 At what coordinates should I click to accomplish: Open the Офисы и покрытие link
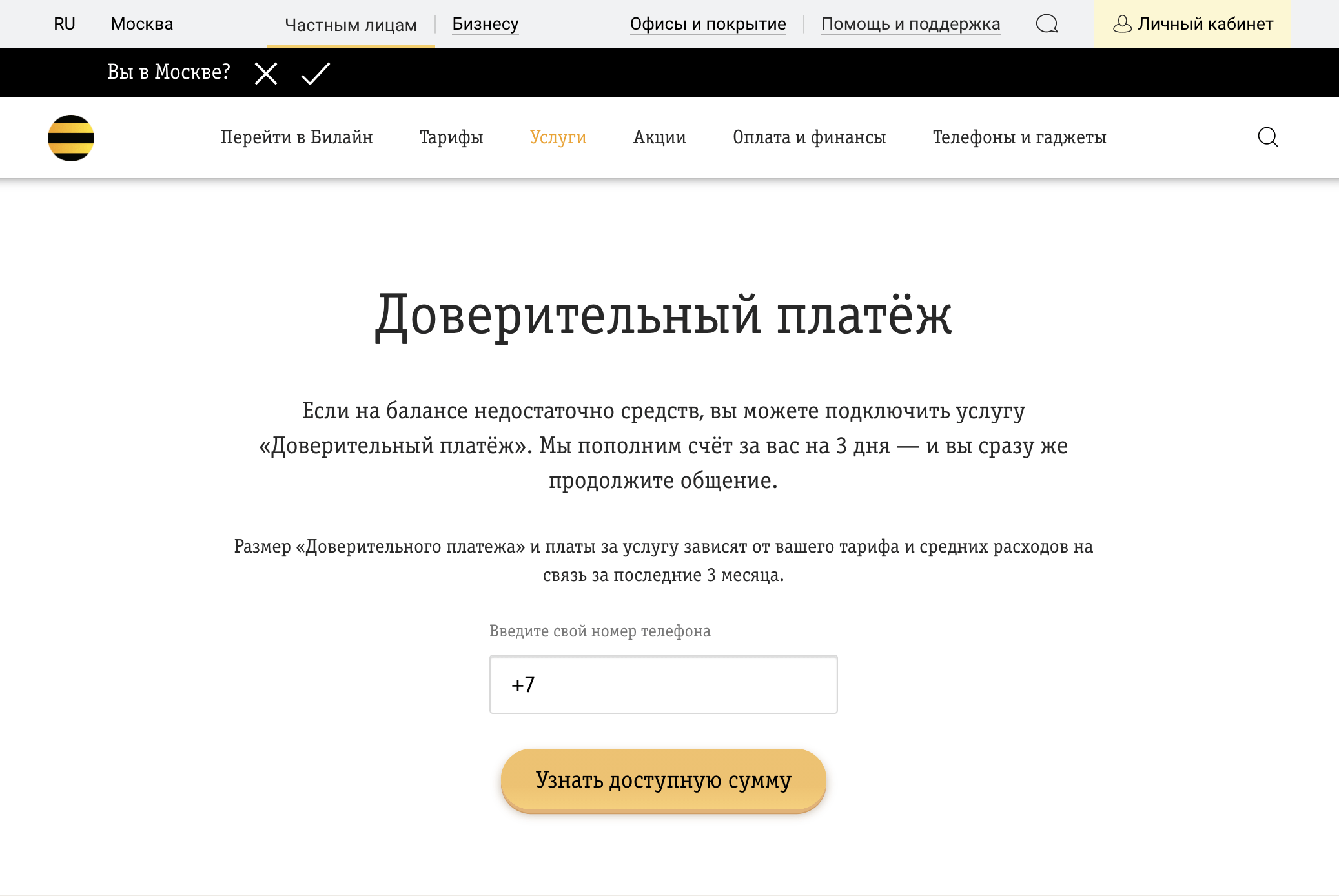[x=708, y=24]
